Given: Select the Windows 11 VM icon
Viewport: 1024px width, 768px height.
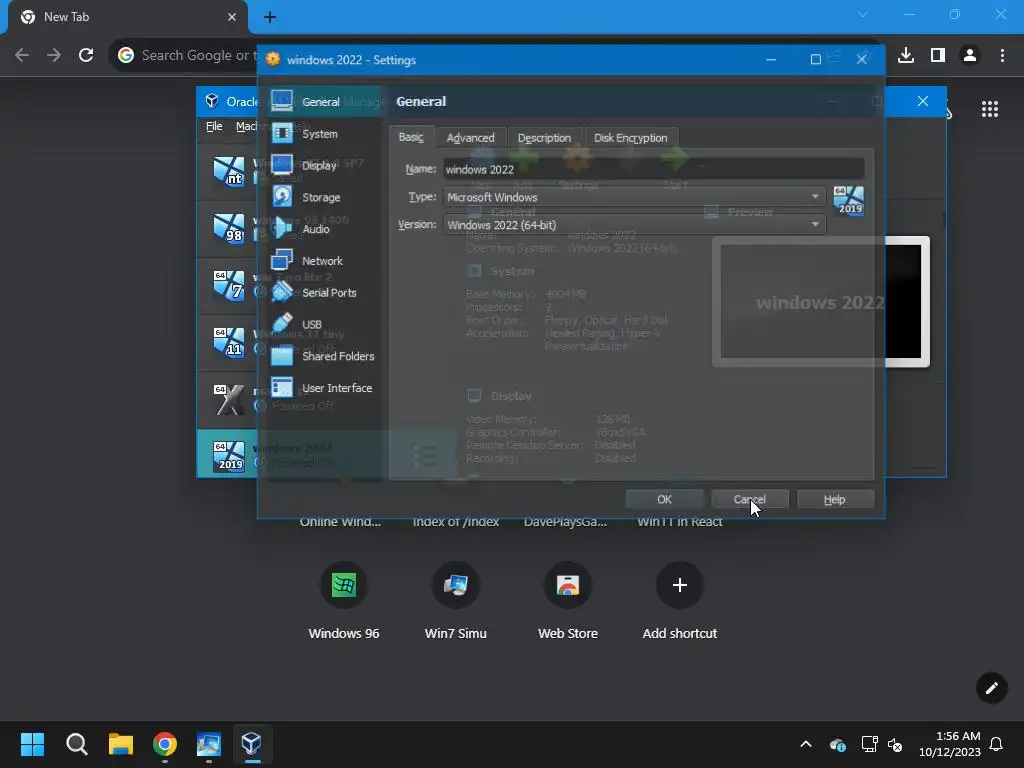Looking at the screenshot, I should (229, 342).
